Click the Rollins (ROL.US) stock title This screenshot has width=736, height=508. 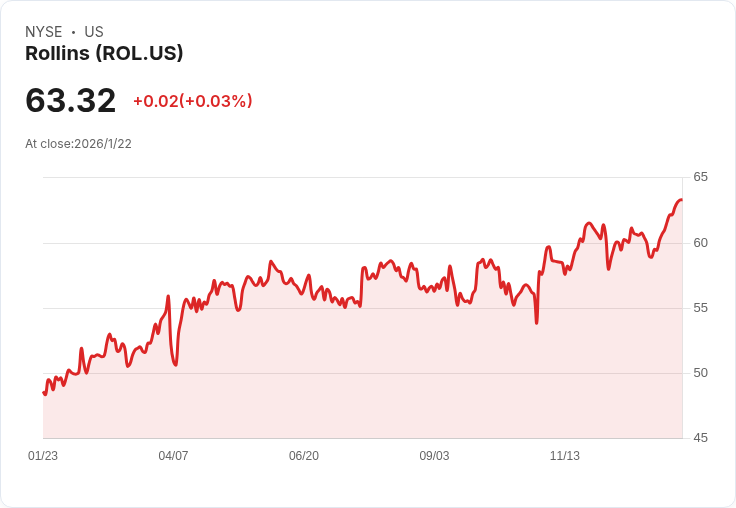(104, 54)
